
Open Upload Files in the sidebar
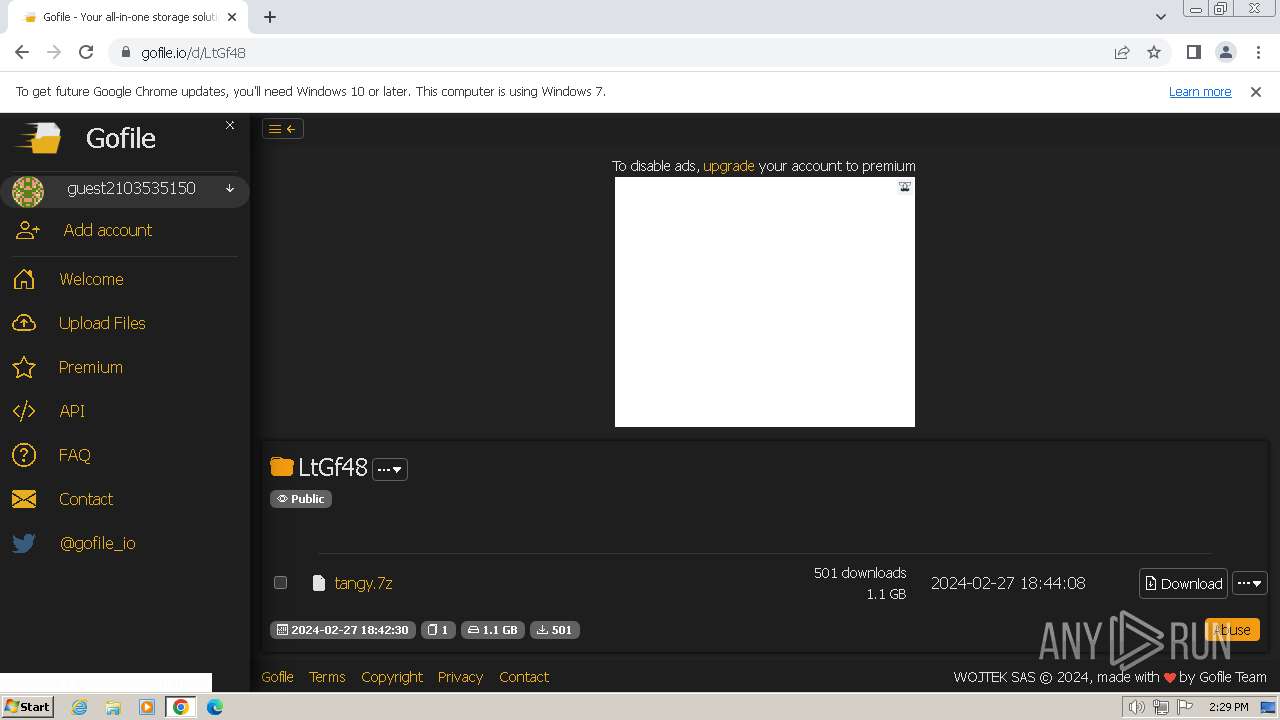coord(102,323)
